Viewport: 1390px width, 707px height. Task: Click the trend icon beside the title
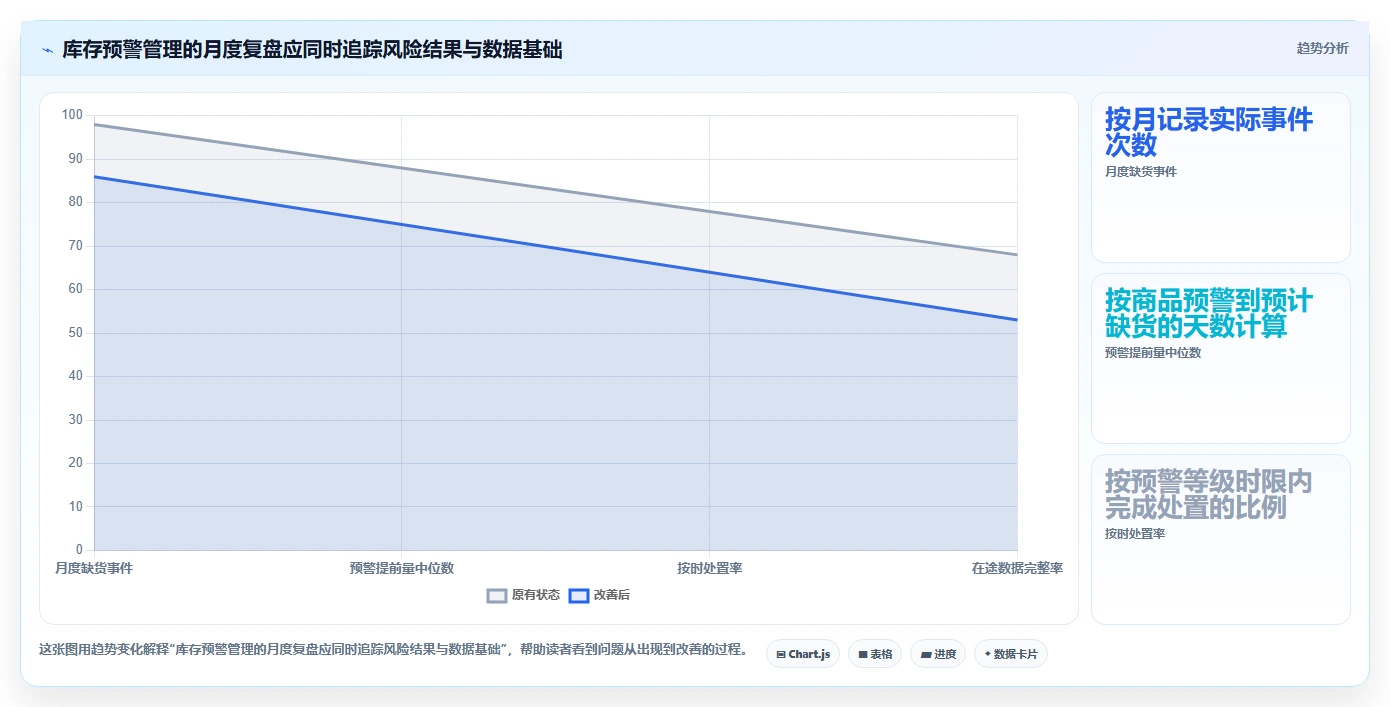coord(47,49)
